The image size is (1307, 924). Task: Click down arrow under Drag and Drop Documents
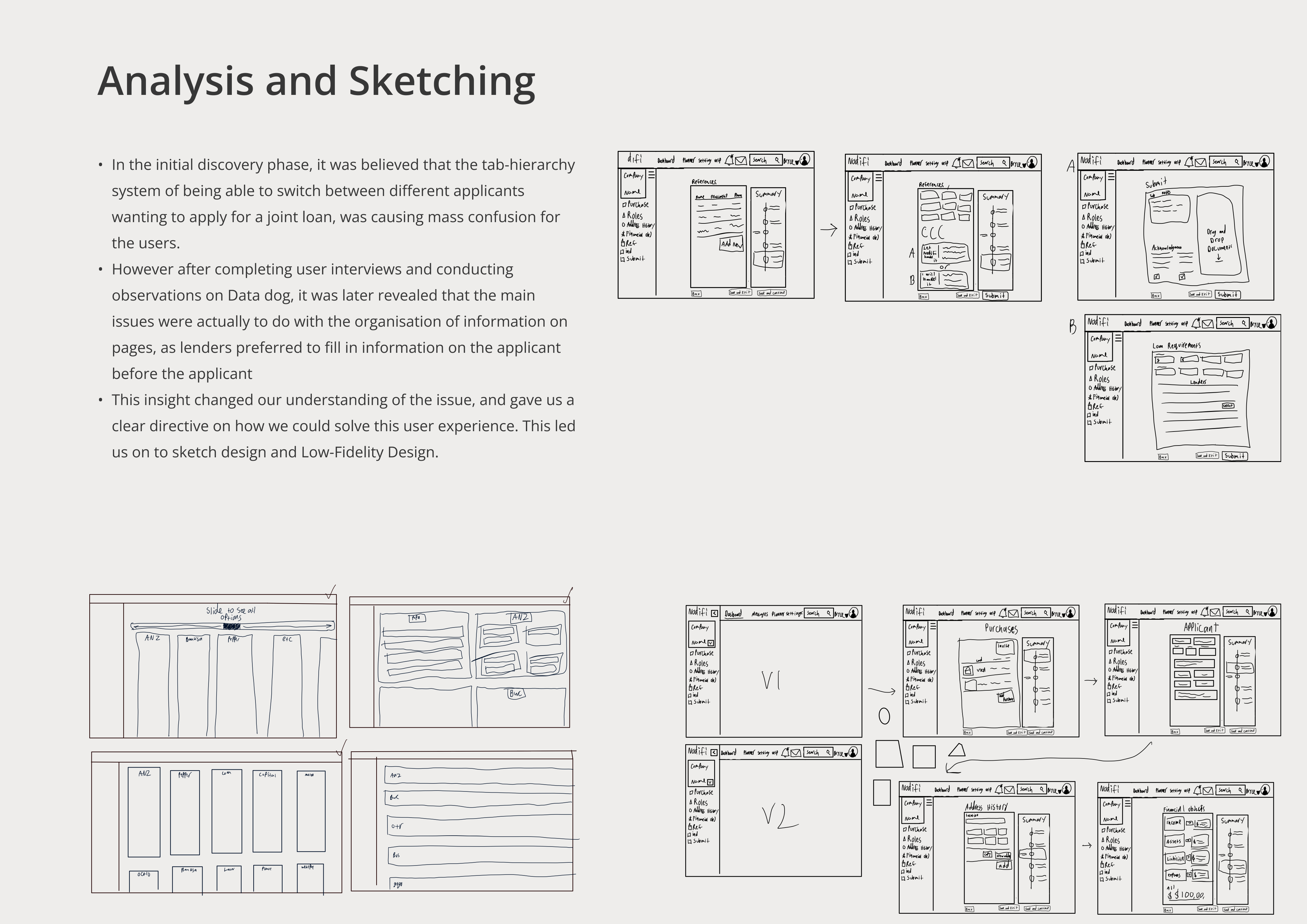point(1219,258)
